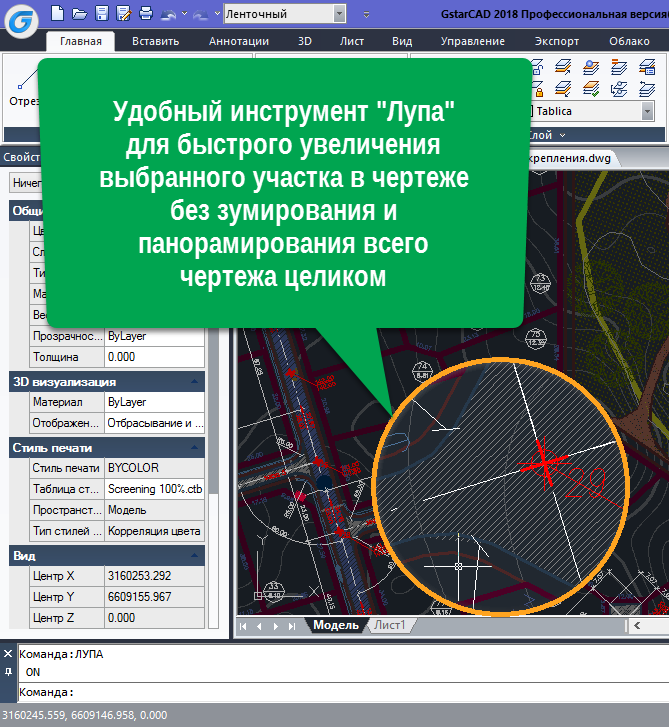The width and height of the screenshot is (669, 727).
Task: Close the command line panel
Action: click(8, 654)
